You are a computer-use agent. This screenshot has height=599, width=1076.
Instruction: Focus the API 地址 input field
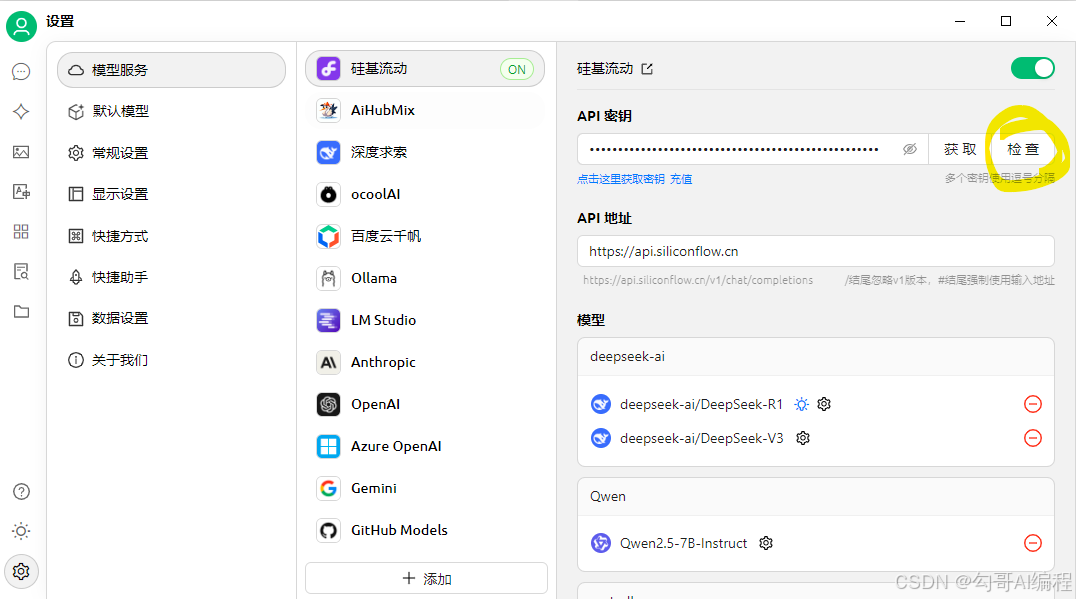point(816,251)
